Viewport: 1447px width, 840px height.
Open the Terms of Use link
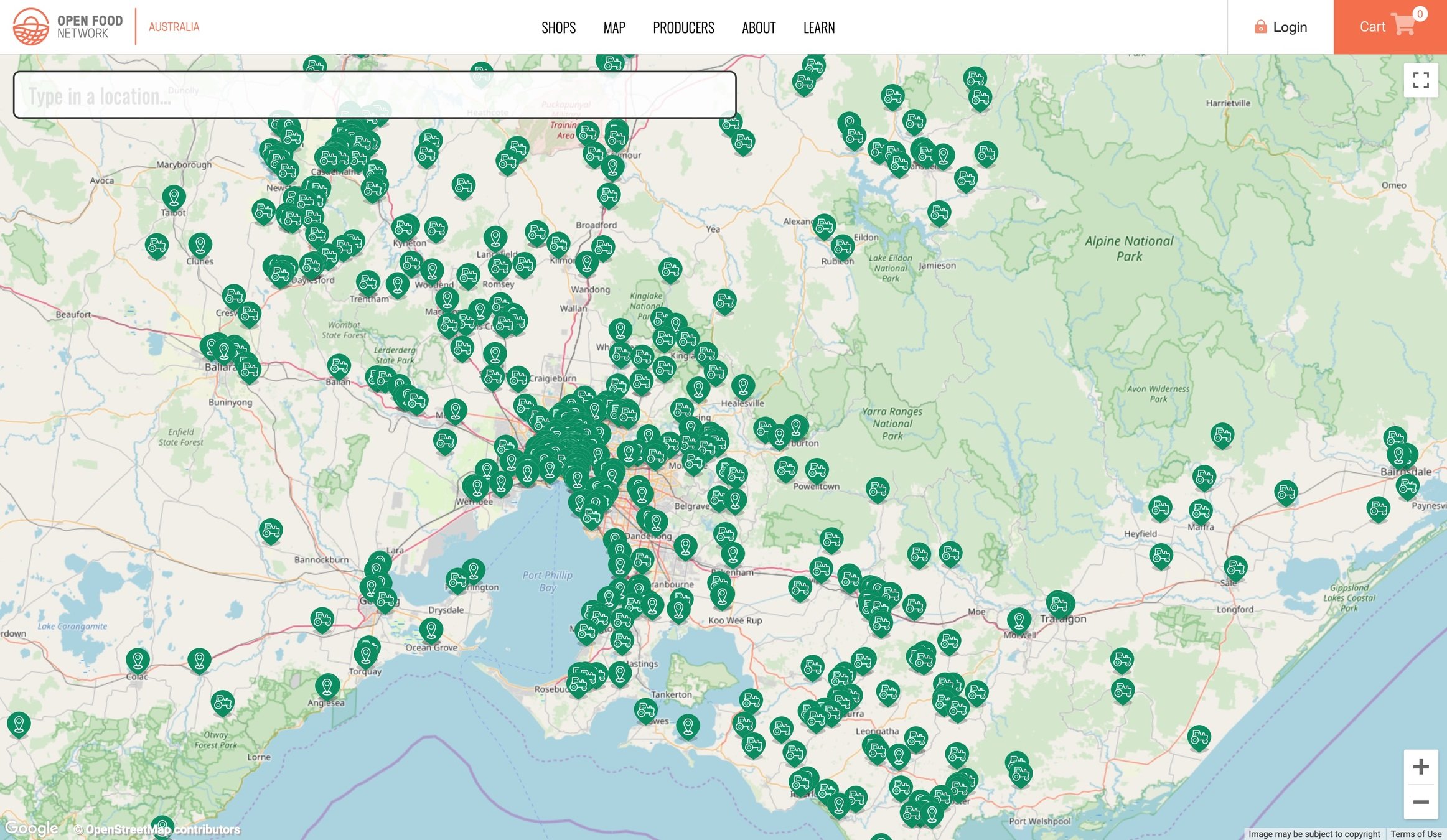coord(1415,834)
